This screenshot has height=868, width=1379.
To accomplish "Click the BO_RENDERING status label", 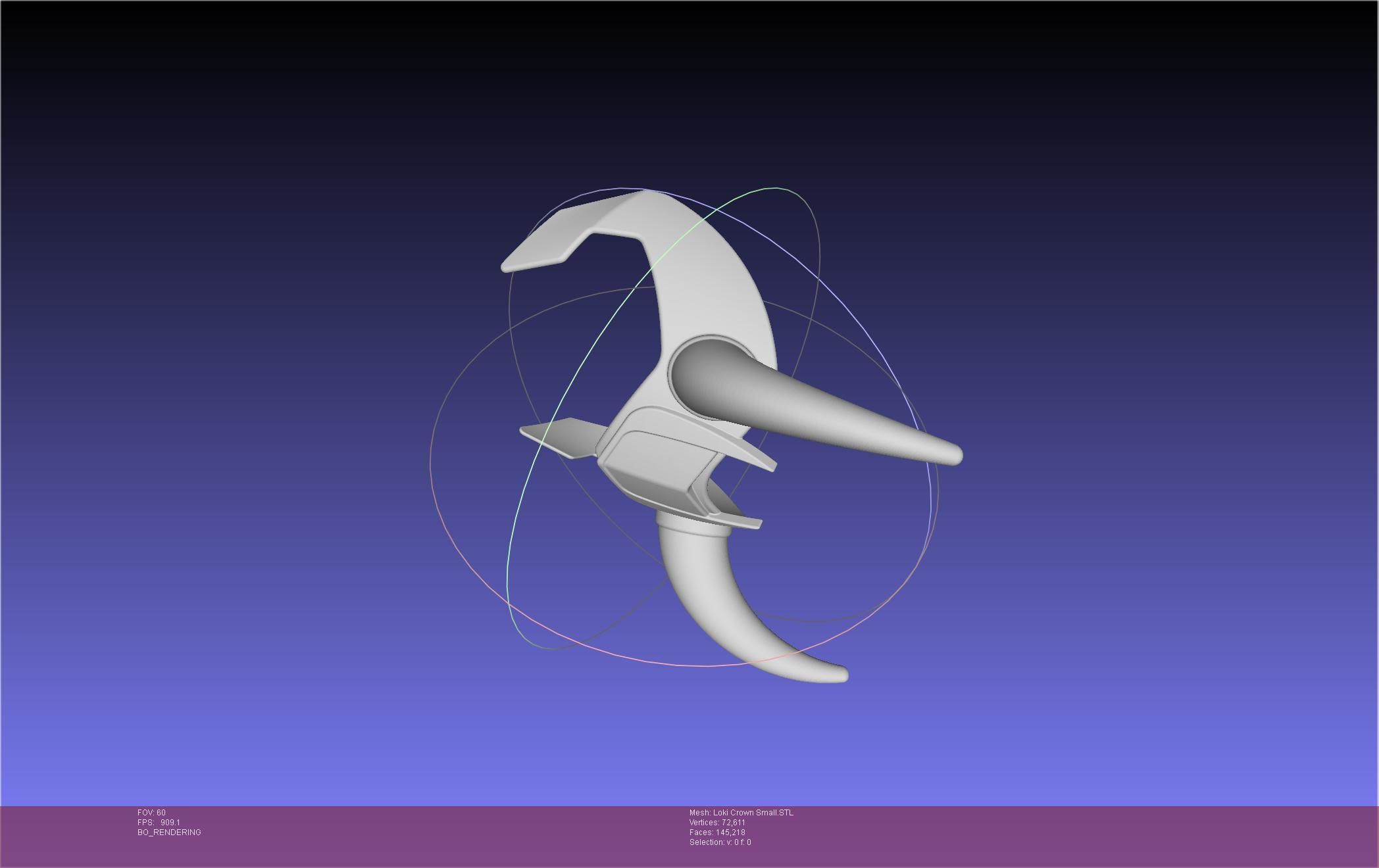I will click(x=169, y=832).
